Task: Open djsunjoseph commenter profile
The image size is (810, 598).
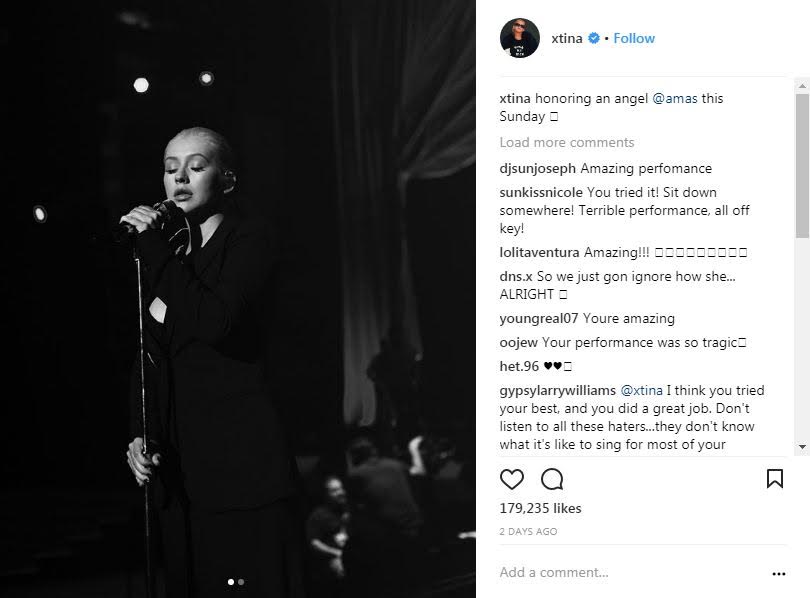Action: (537, 169)
